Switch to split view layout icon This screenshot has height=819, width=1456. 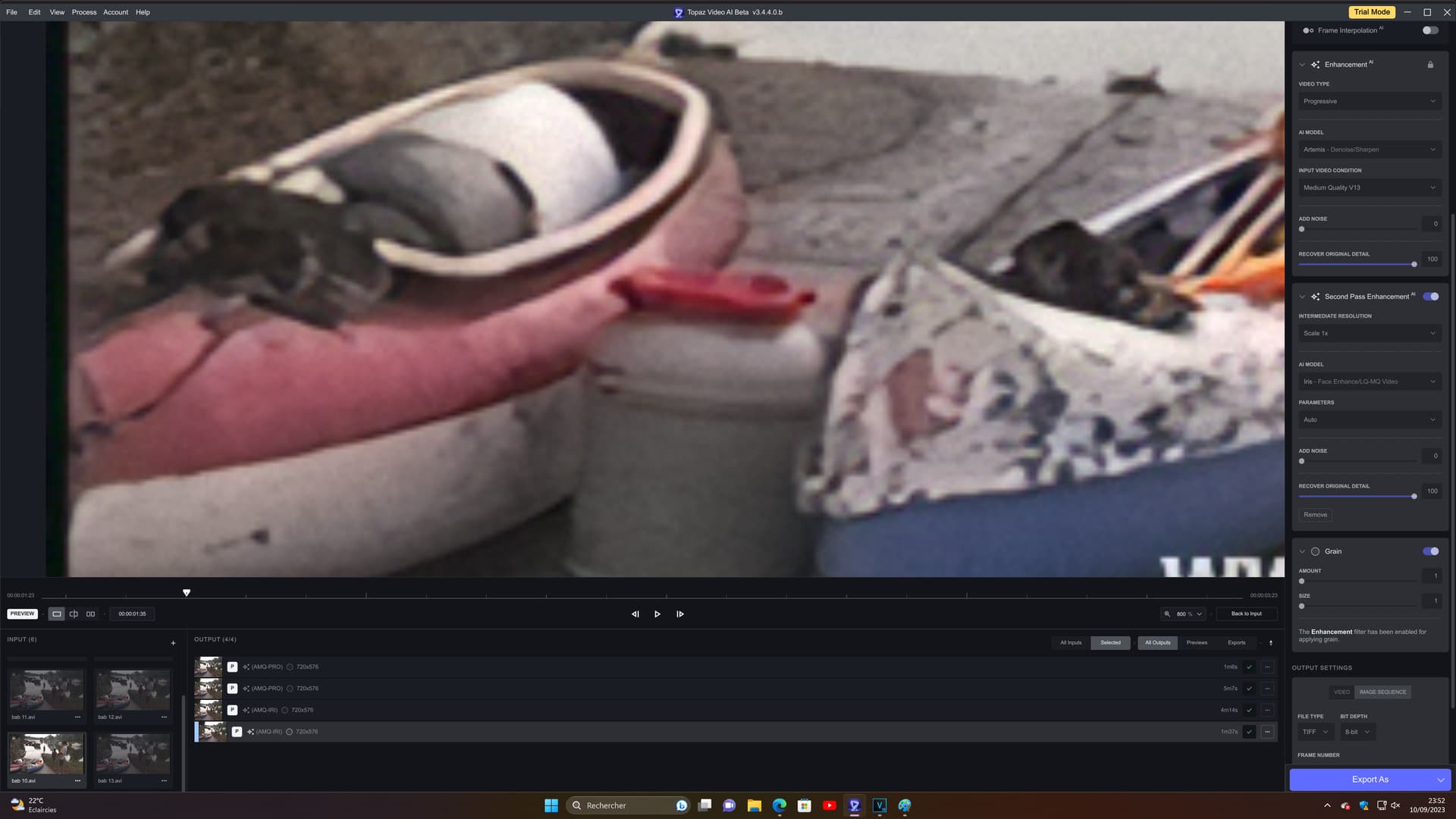point(74,614)
